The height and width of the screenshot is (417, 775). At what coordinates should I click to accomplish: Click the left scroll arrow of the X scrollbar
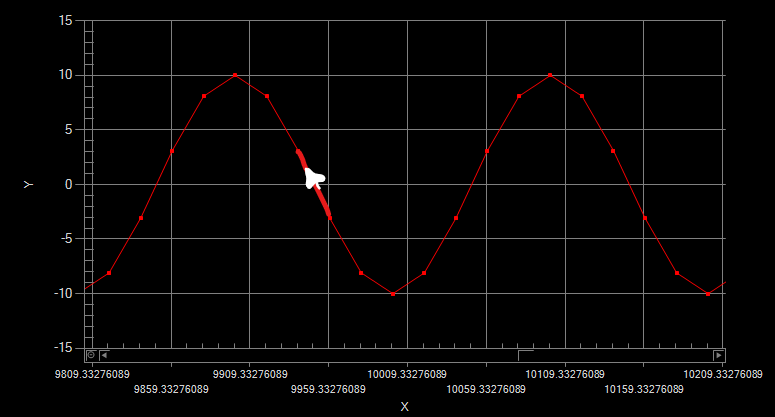pyautogui.click(x=104, y=355)
